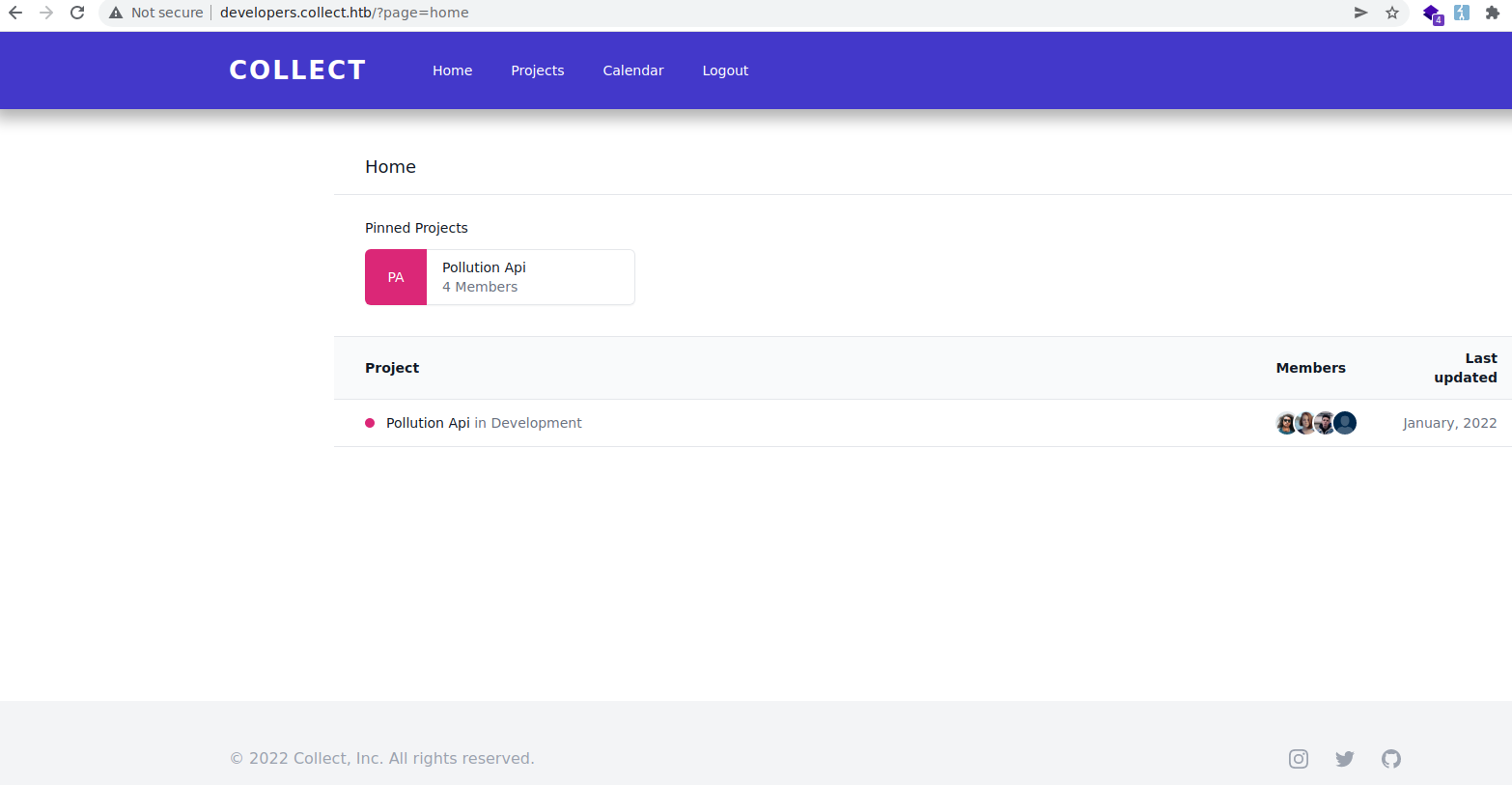
Task: Click the pink PA project badge
Action: tap(396, 277)
